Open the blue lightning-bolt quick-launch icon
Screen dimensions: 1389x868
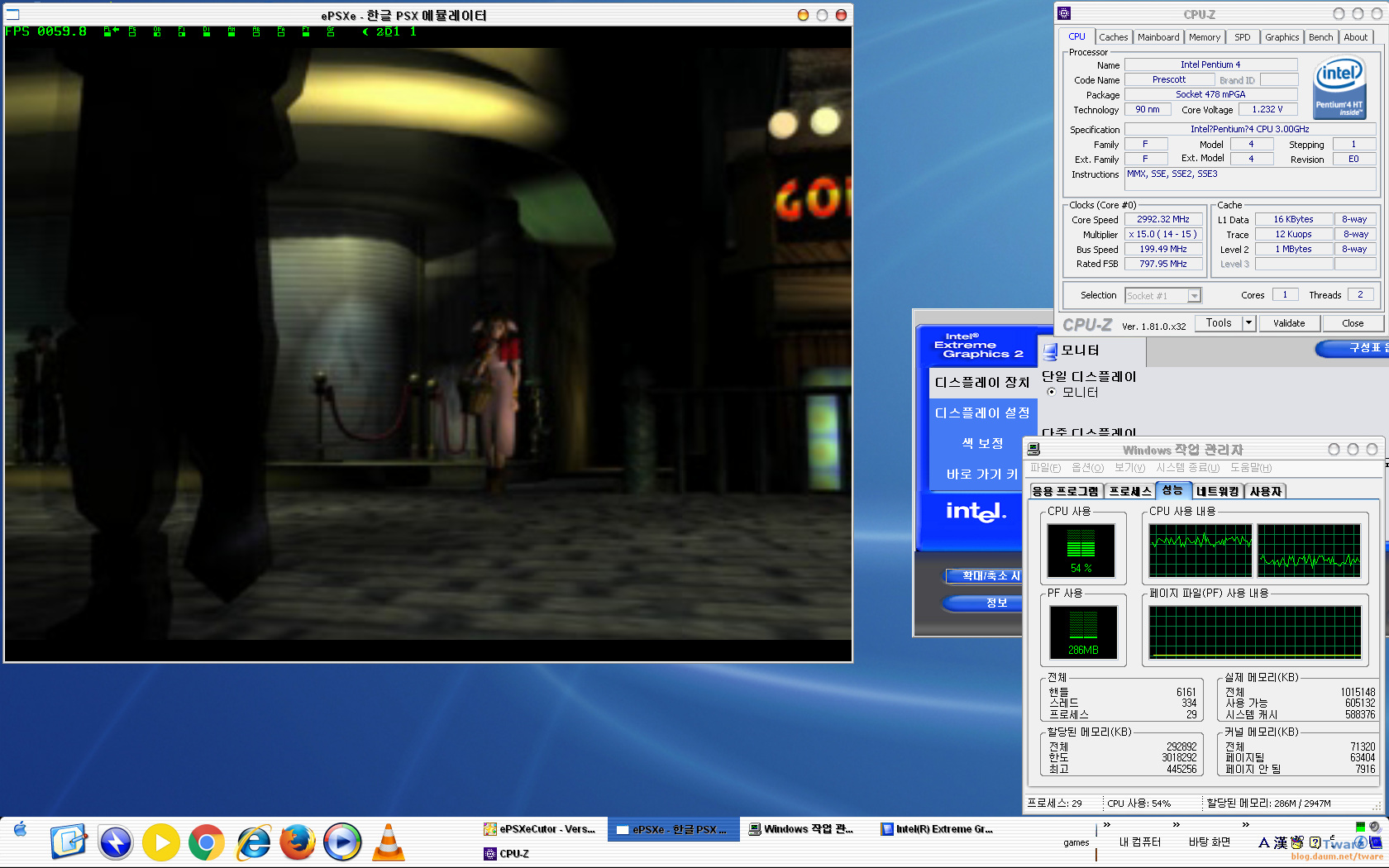116,842
